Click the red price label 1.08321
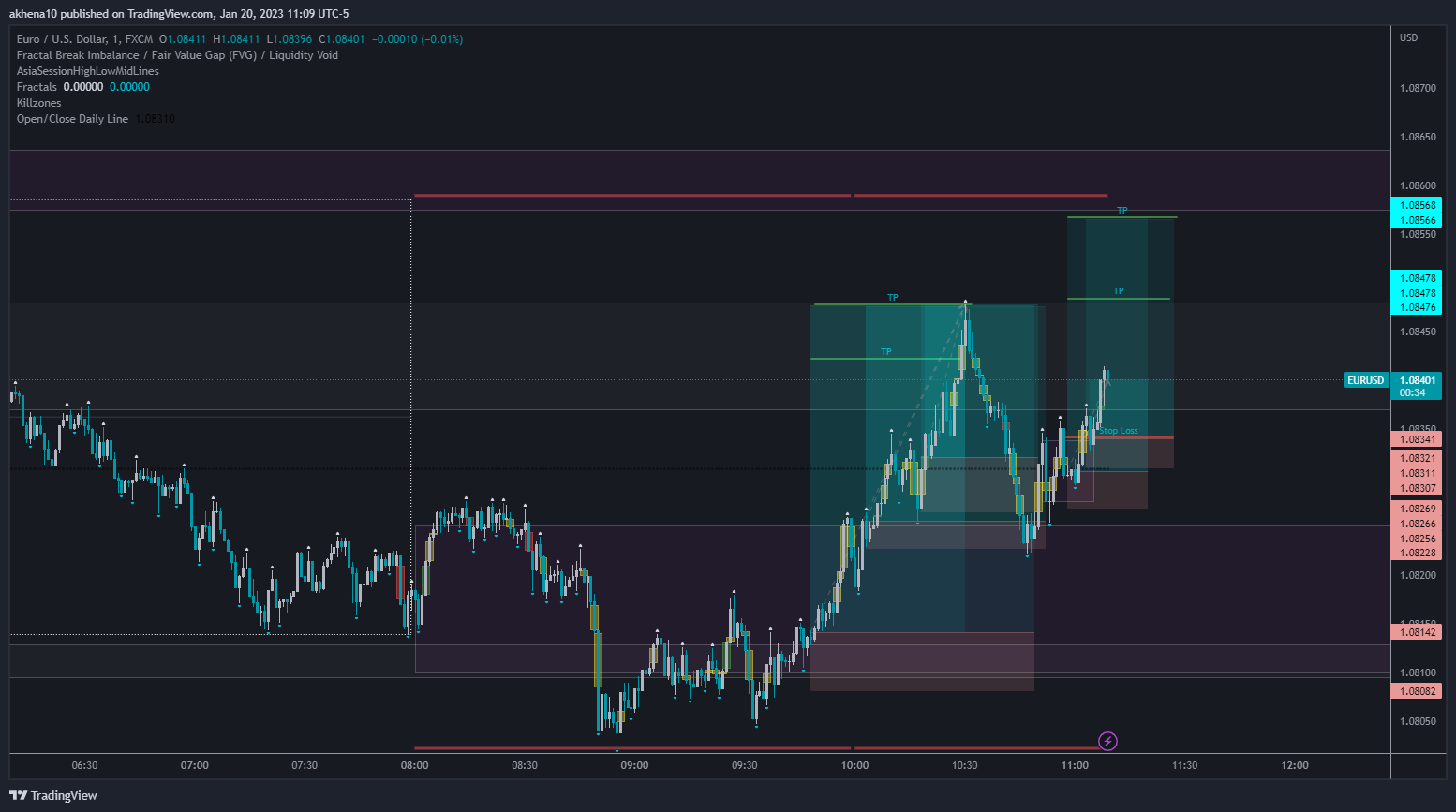This screenshot has height=812, width=1456. pyautogui.click(x=1417, y=458)
